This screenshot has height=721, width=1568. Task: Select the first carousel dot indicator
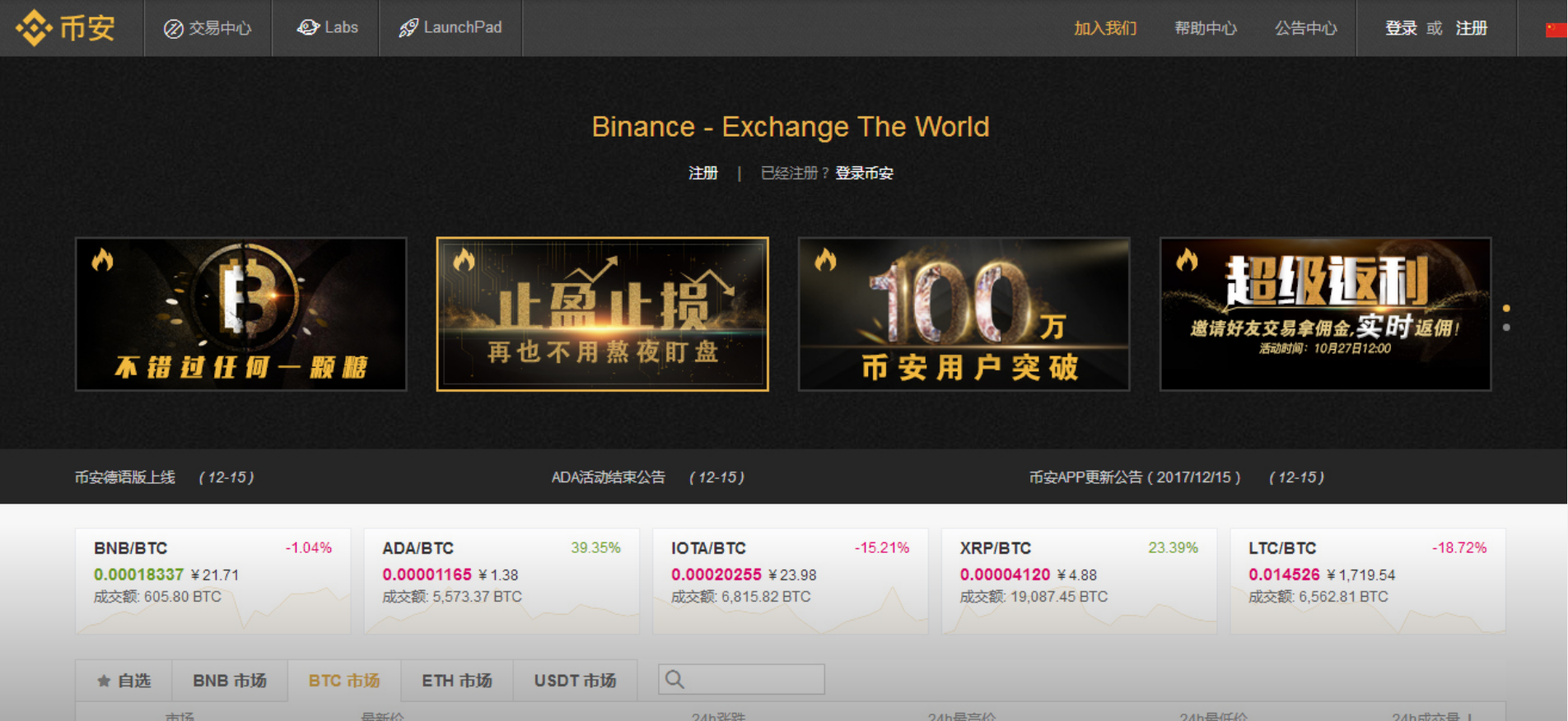click(x=1506, y=309)
